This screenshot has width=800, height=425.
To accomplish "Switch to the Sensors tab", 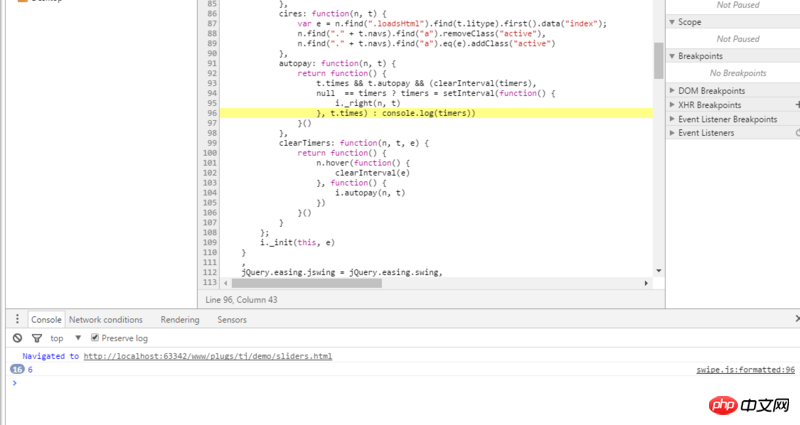I will pyautogui.click(x=232, y=319).
